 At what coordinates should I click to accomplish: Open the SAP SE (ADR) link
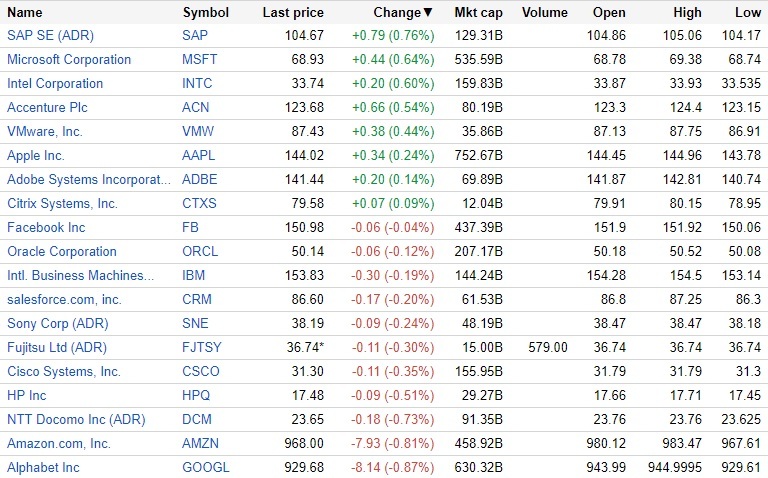tap(51, 35)
